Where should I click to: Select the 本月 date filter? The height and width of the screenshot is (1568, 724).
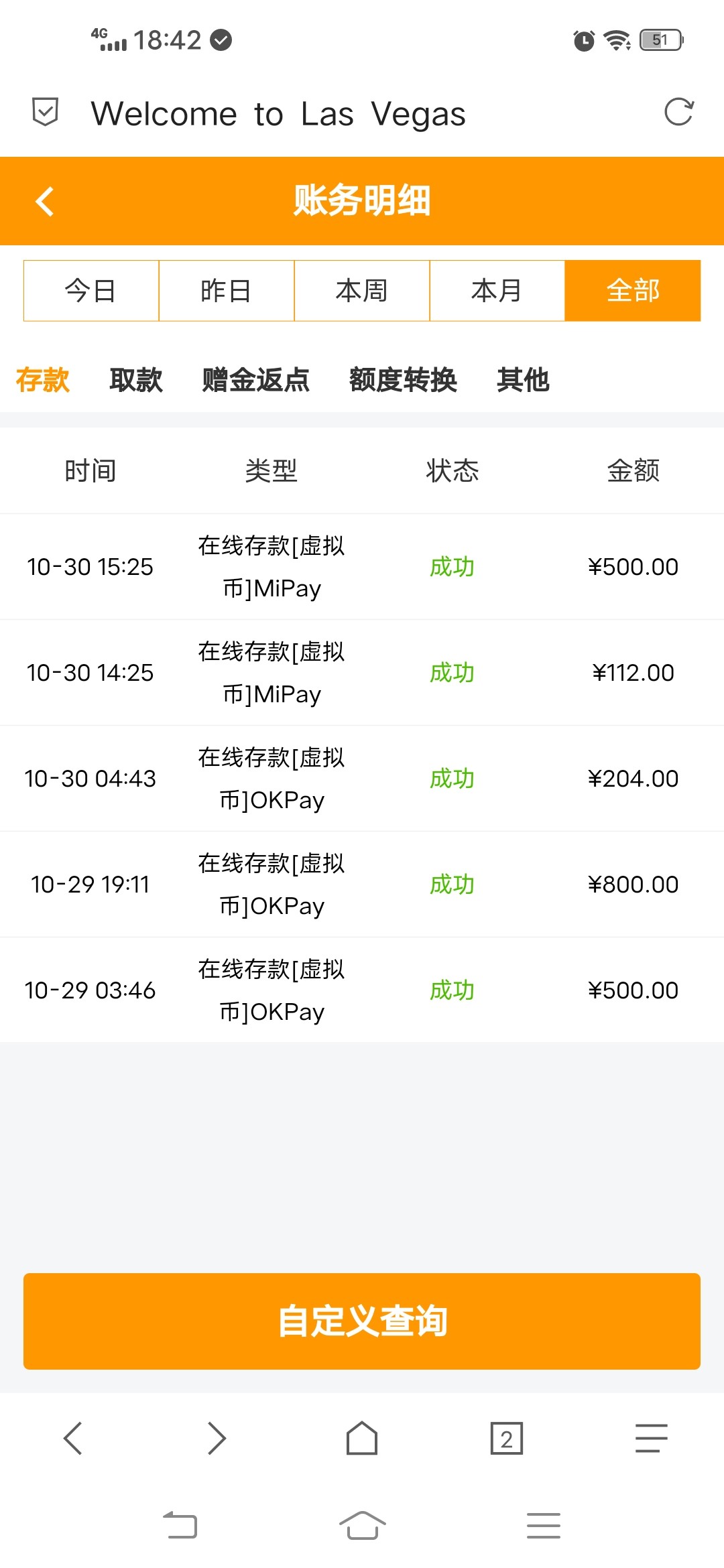point(497,291)
